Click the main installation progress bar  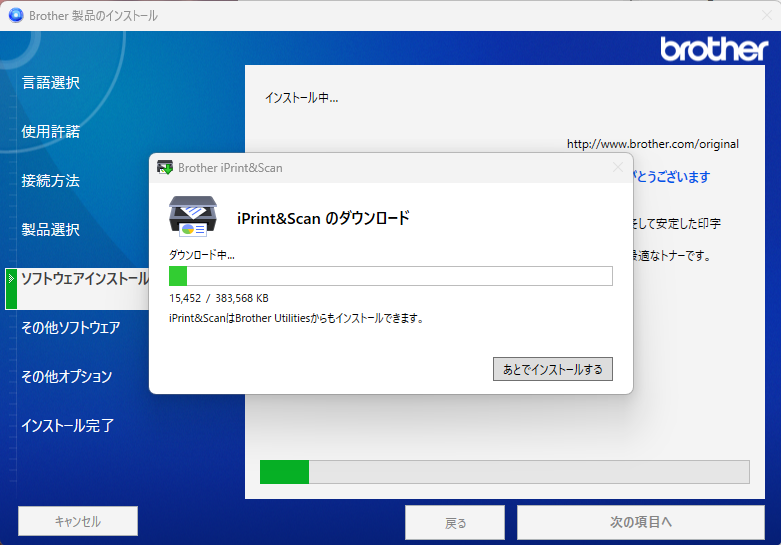point(505,472)
